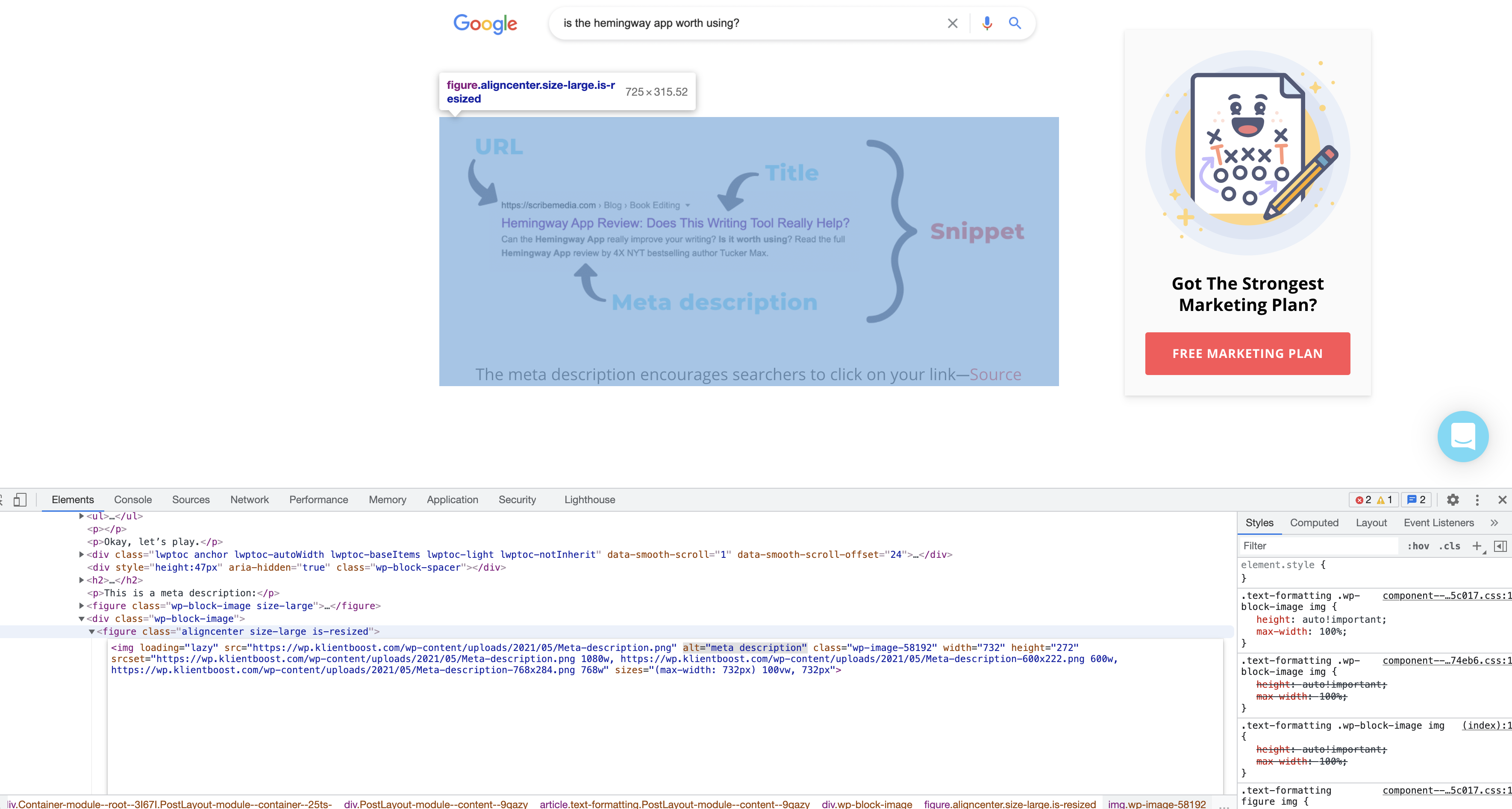Expand the figure wp-block-image size-large node
The height and width of the screenshot is (809, 1512).
[x=82, y=606]
